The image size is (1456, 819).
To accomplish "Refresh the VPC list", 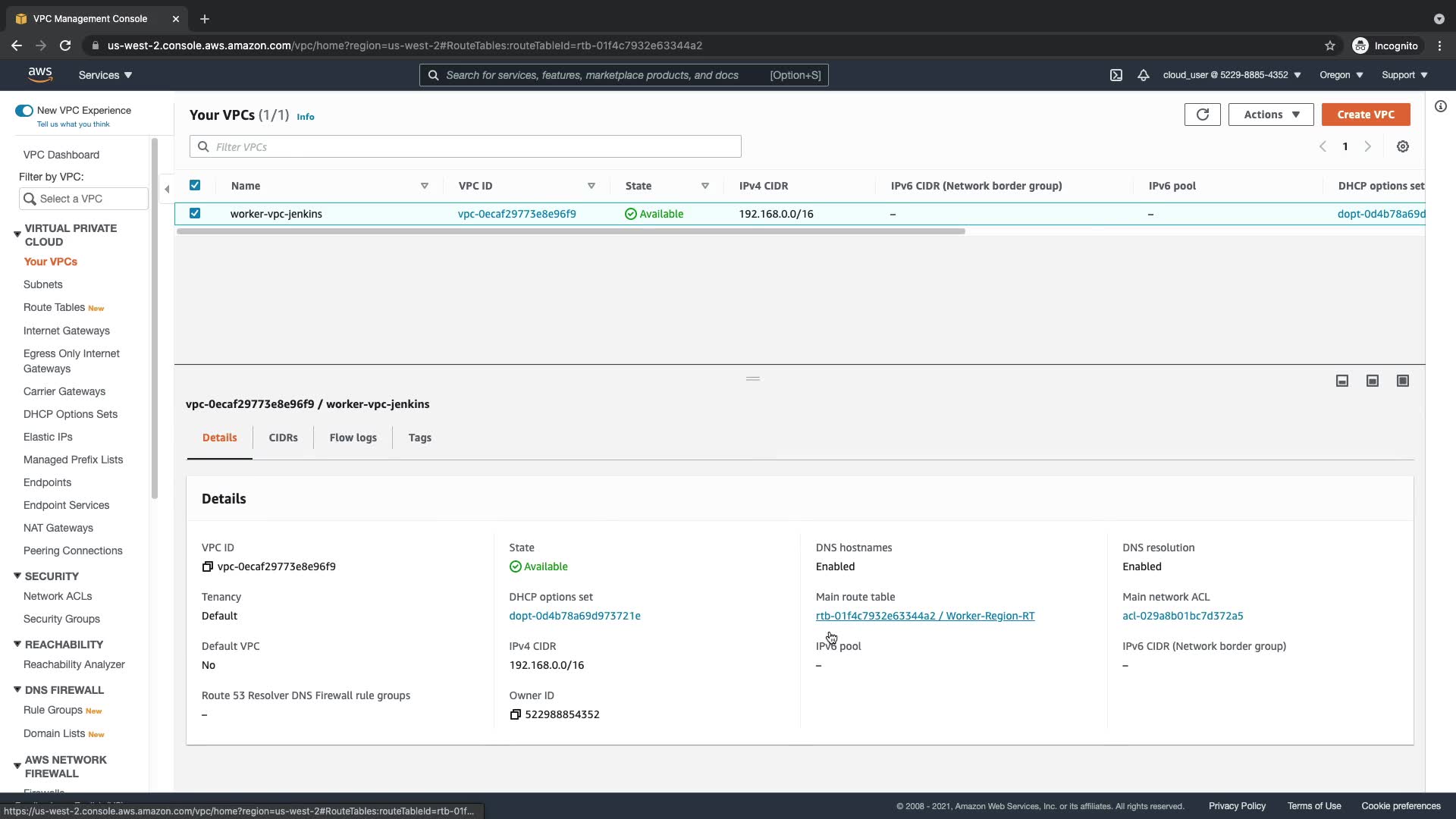I will click(1202, 115).
